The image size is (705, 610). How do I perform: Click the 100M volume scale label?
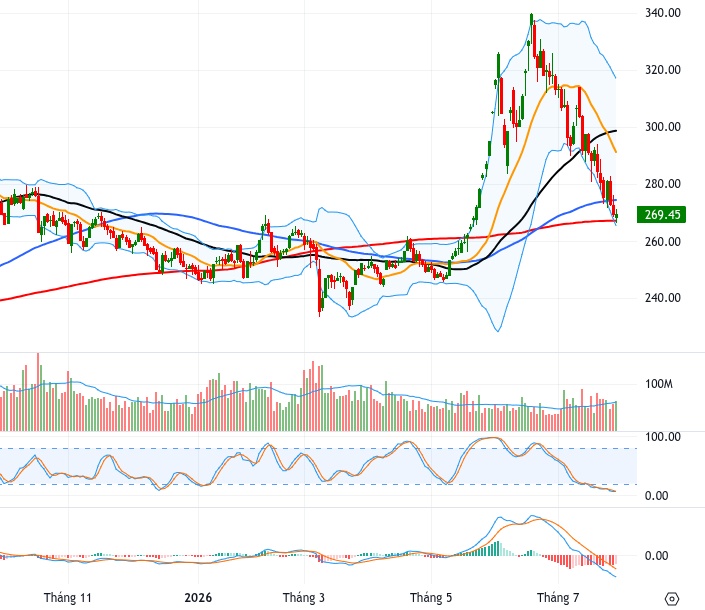tap(659, 384)
